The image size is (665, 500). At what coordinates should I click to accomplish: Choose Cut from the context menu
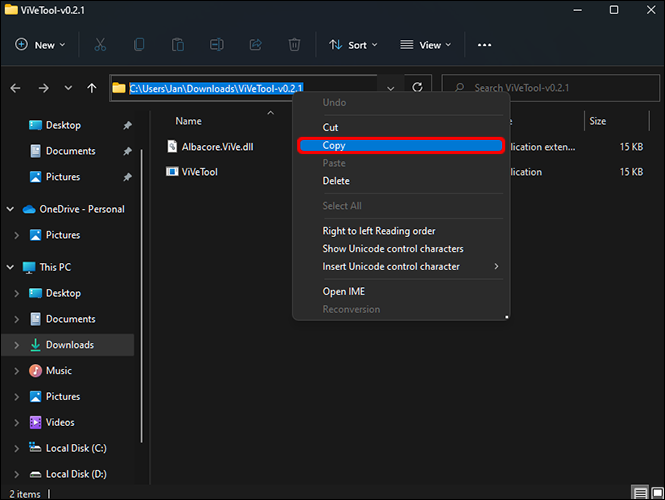331,128
